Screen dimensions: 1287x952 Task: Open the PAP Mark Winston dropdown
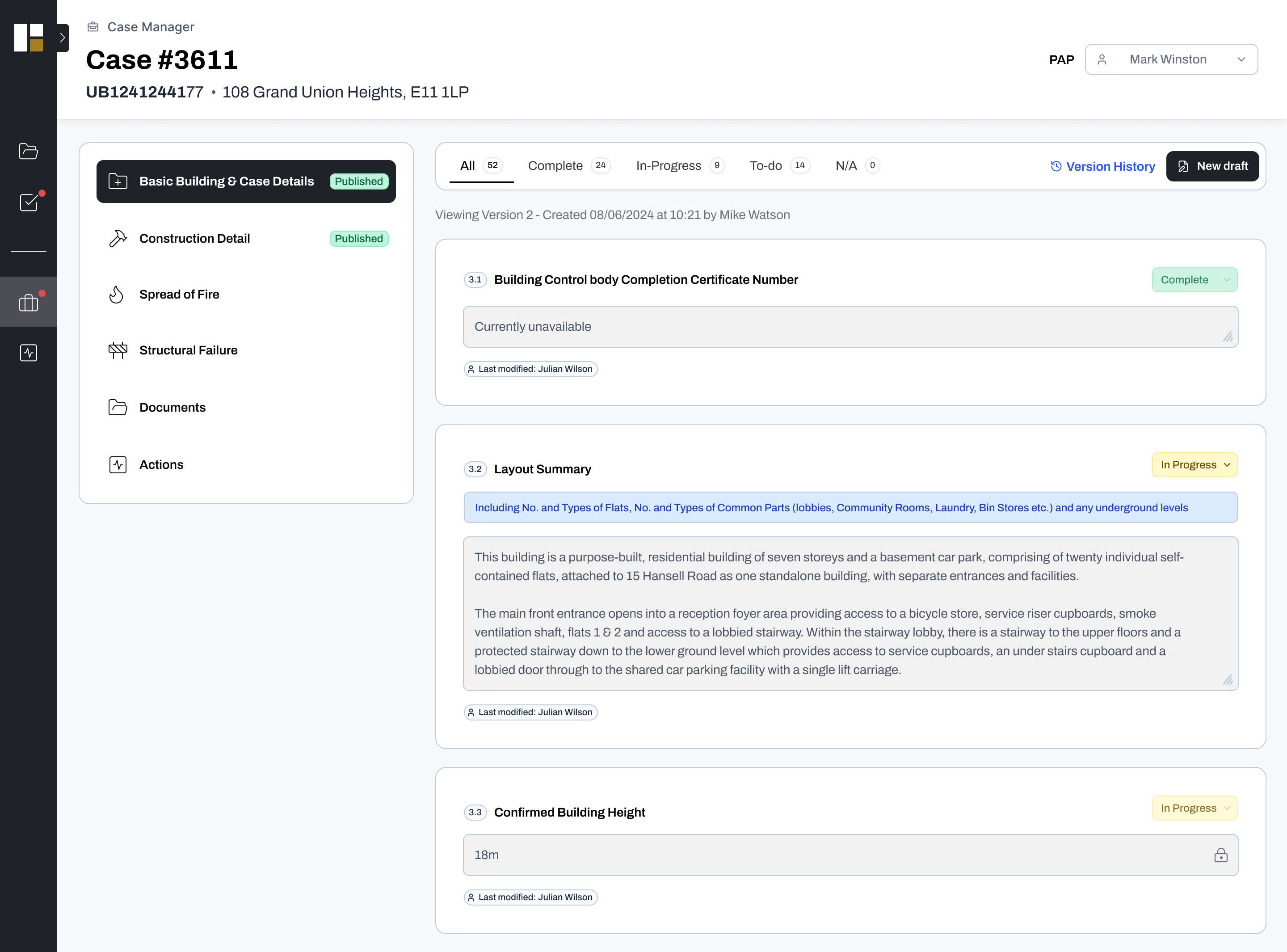(1171, 59)
